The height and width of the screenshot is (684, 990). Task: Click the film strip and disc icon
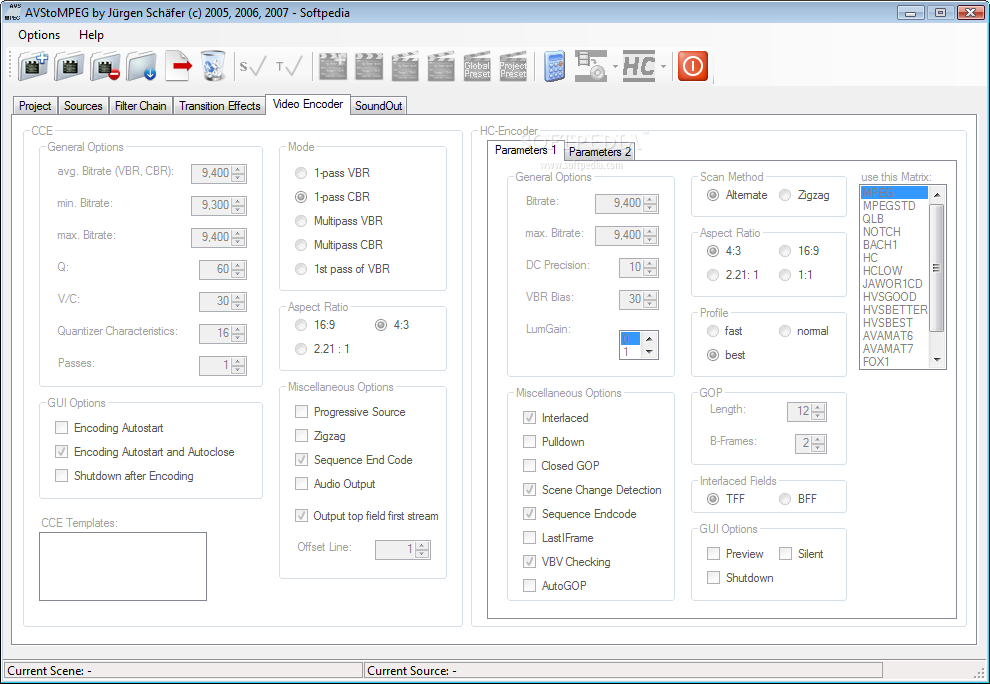(x=590, y=66)
